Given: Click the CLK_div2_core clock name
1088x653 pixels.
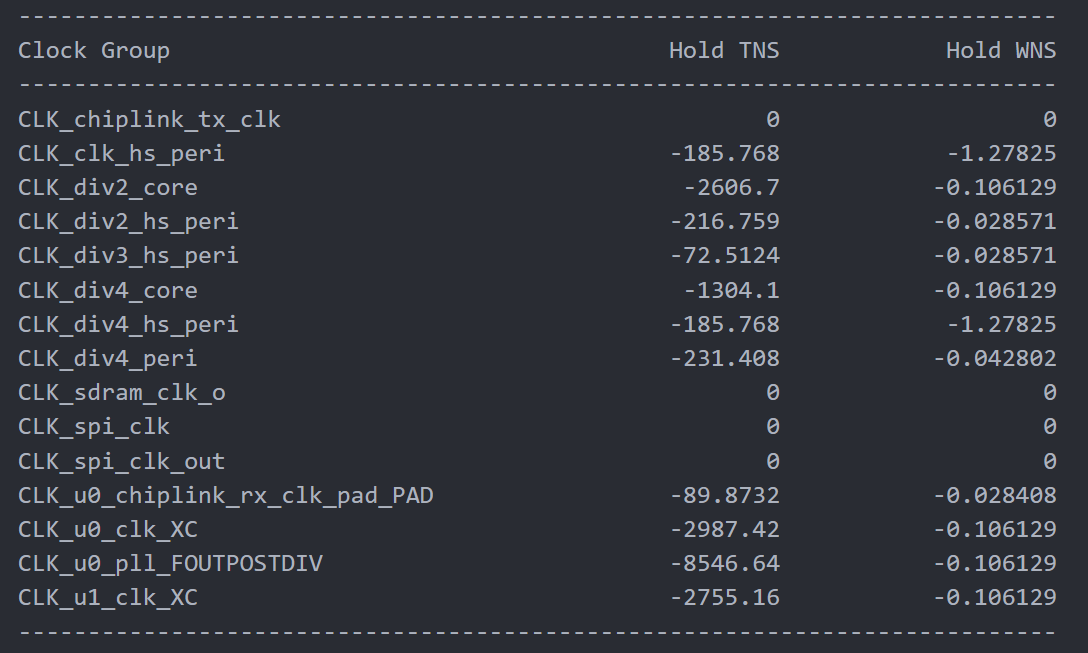Looking at the screenshot, I should pos(108,187).
